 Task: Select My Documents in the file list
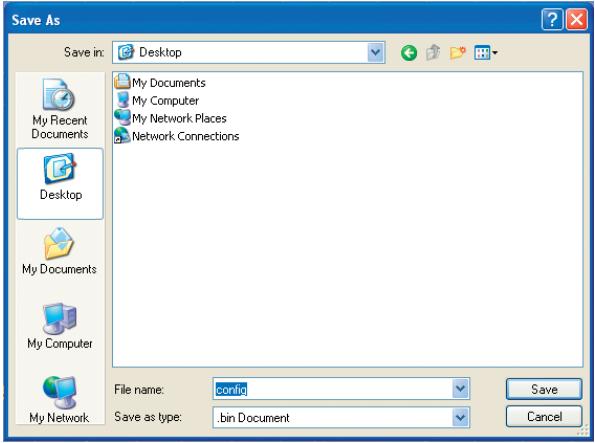click(160, 82)
